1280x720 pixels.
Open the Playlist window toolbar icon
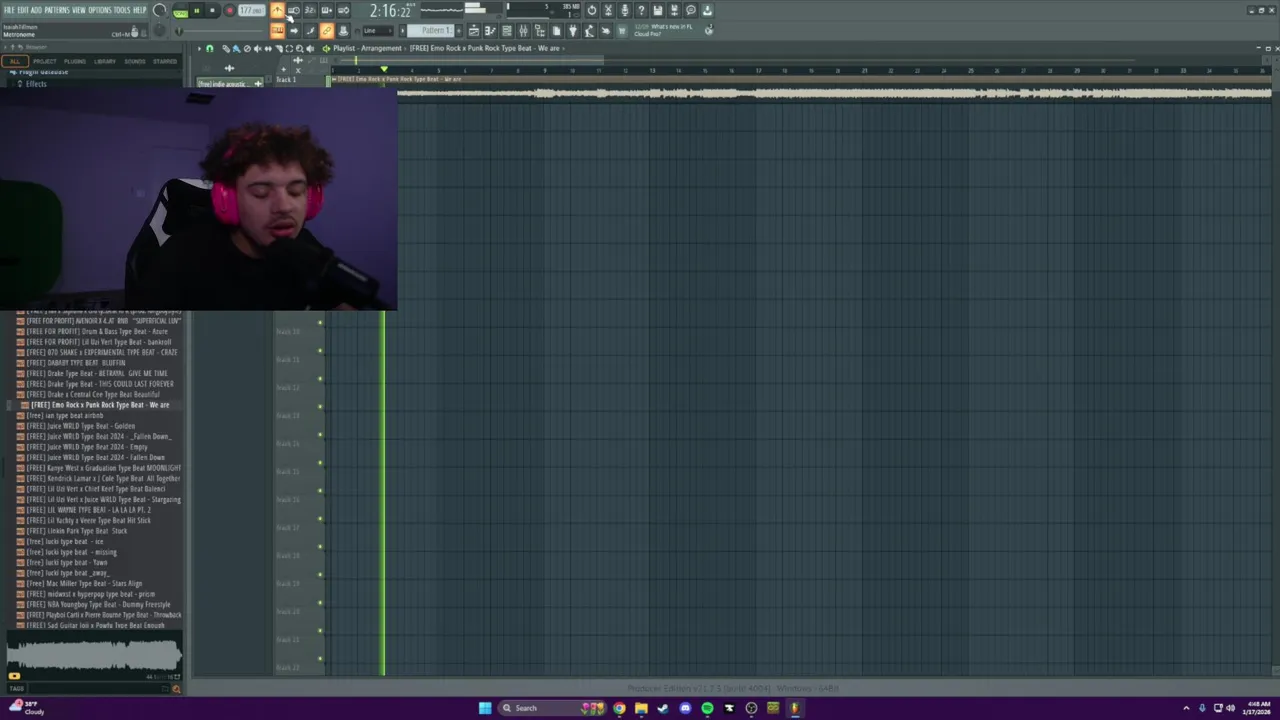473,31
